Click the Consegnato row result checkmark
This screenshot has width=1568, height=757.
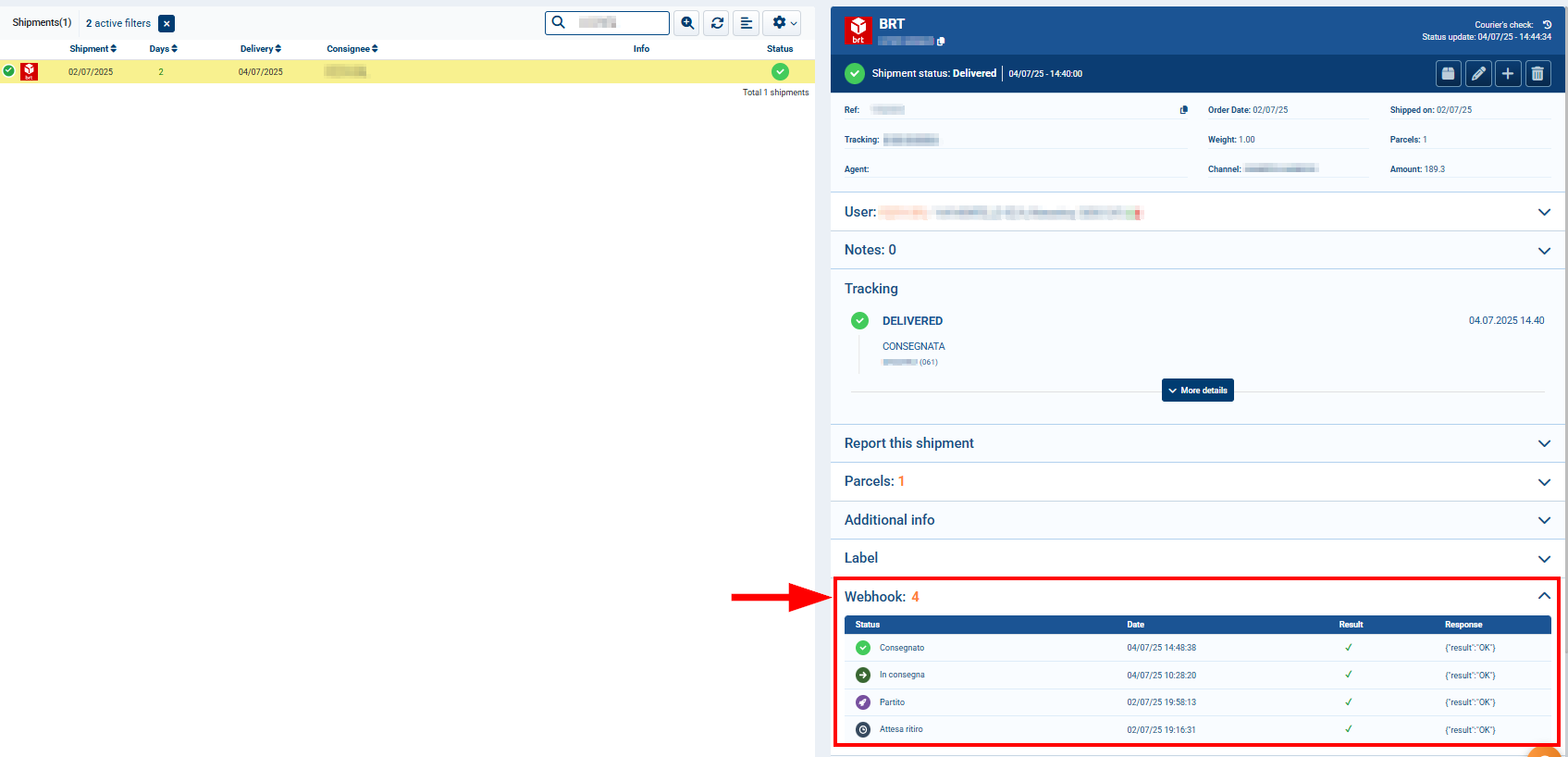(1349, 648)
